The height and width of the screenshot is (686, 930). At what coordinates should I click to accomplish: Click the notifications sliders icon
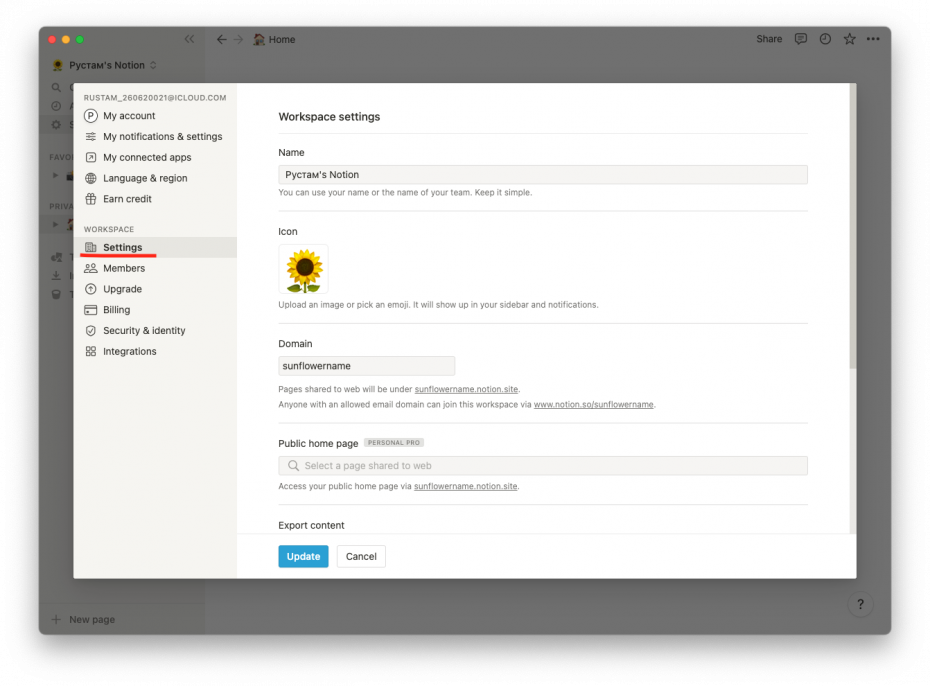click(91, 136)
